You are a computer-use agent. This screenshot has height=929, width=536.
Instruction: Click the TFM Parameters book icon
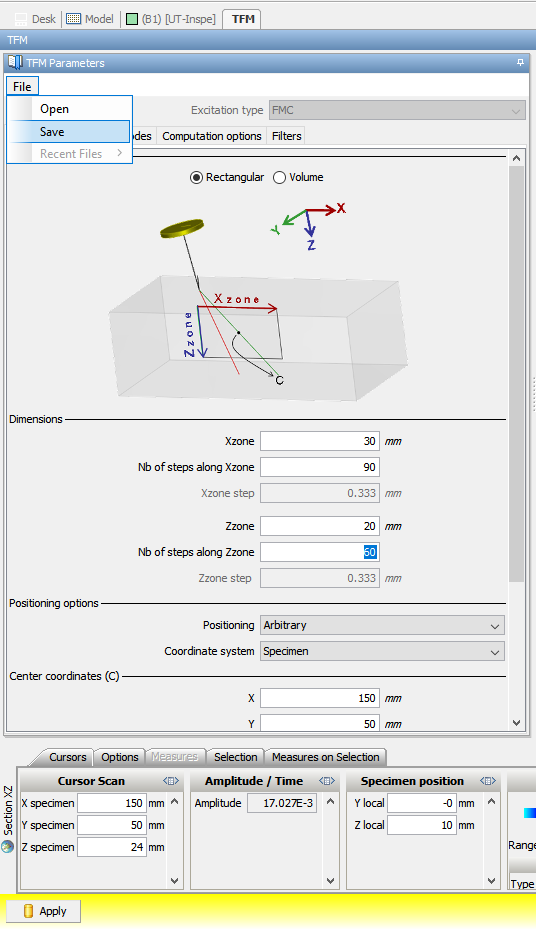click(x=15, y=62)
